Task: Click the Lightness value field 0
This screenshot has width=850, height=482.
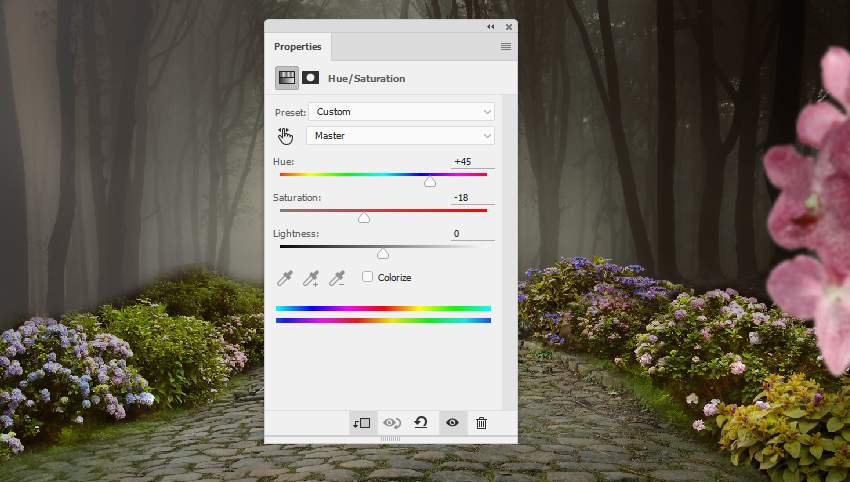Action: pos(473,233)
